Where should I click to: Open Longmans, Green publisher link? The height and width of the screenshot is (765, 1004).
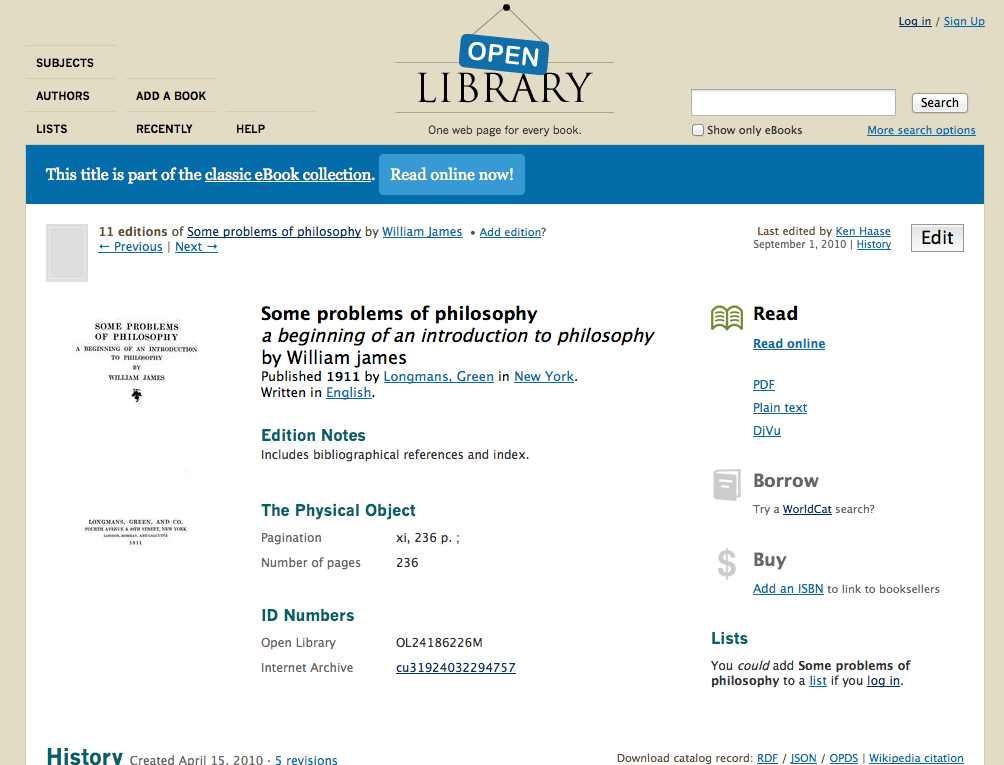pyautogui.click(x=439, y=376)
